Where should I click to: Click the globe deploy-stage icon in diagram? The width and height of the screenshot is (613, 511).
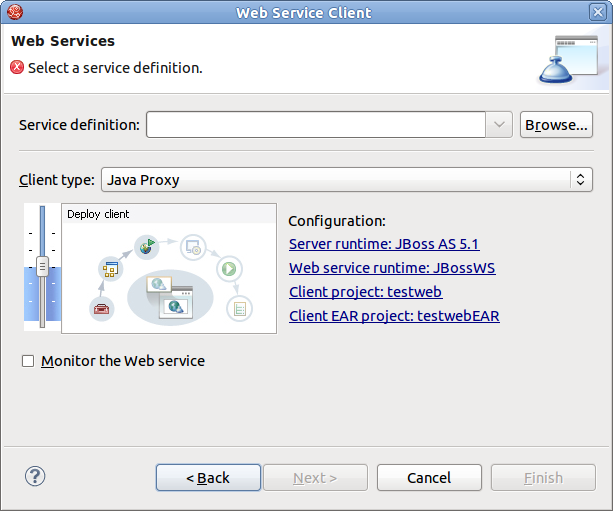point(147,244)
